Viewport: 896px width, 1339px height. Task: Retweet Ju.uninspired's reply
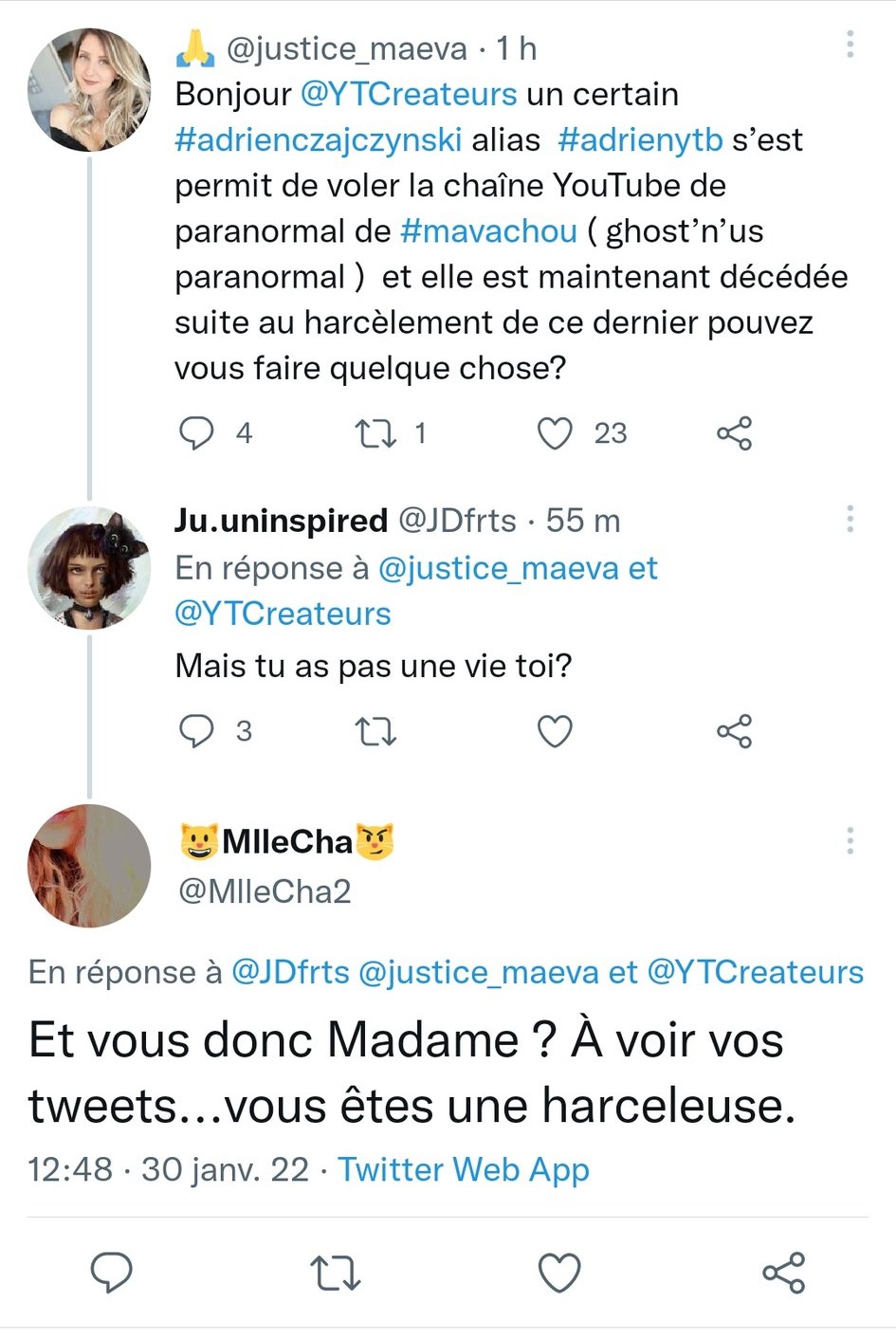pos(375,732)
